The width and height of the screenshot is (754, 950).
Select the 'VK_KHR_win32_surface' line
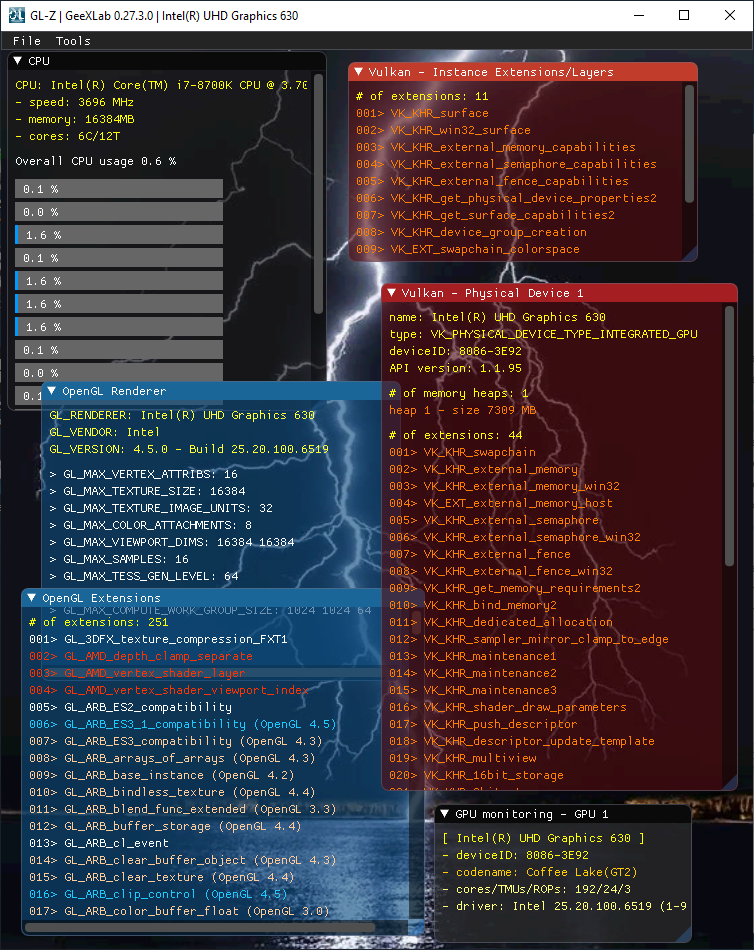point(444,130)
